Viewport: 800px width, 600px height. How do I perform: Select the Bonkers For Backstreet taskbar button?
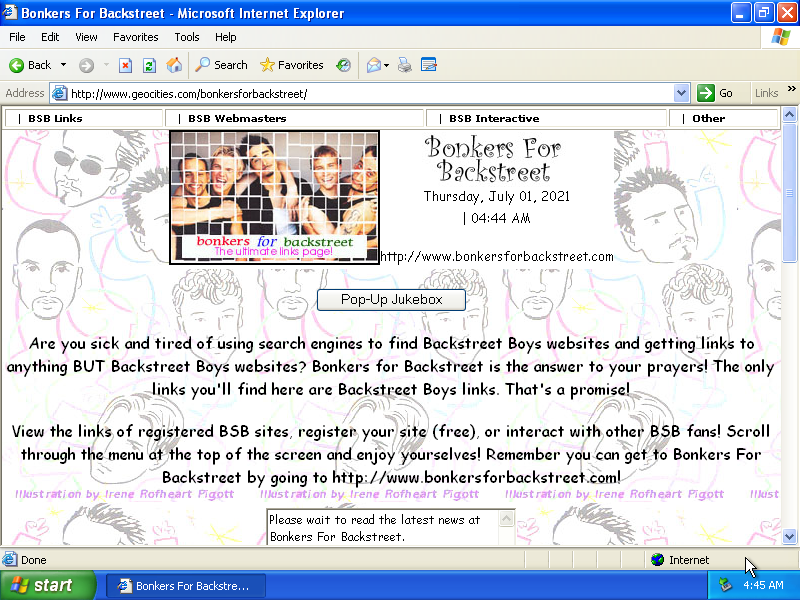186,586
